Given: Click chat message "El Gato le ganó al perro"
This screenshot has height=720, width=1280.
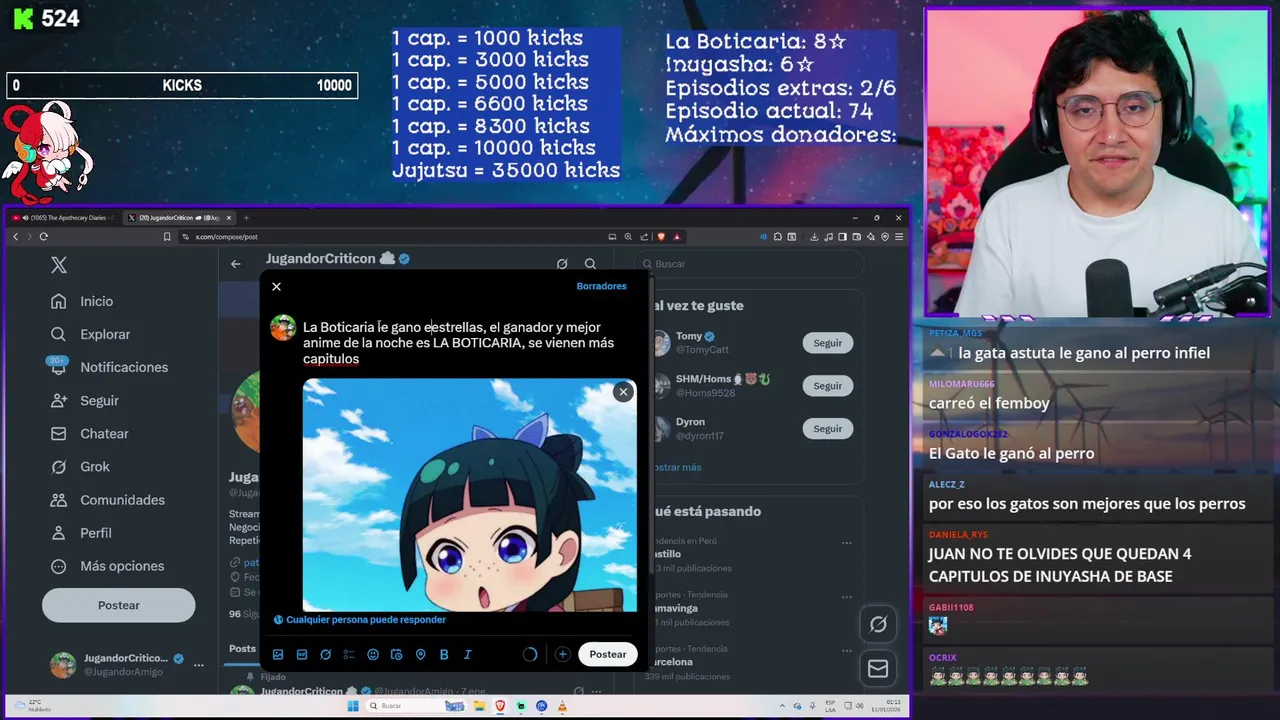Looking at the screenshot, I should coord(1011,453).
